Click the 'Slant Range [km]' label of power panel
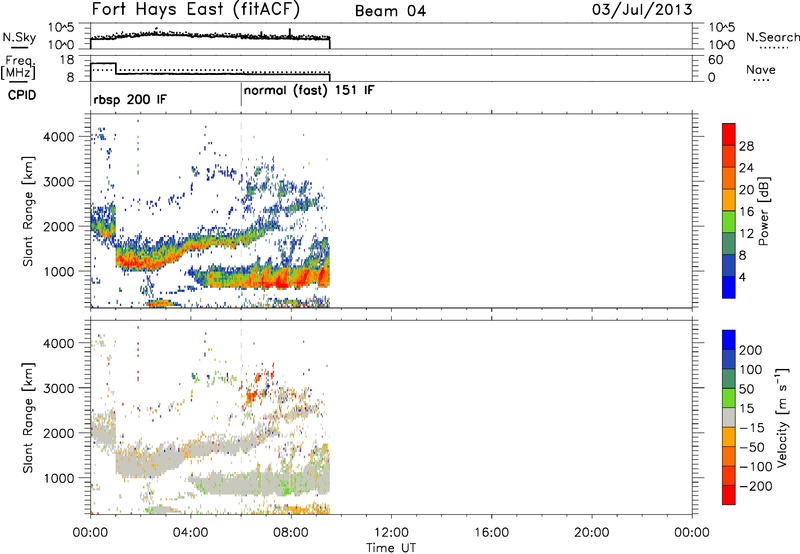The image size is (800, 554). (28, 211)
